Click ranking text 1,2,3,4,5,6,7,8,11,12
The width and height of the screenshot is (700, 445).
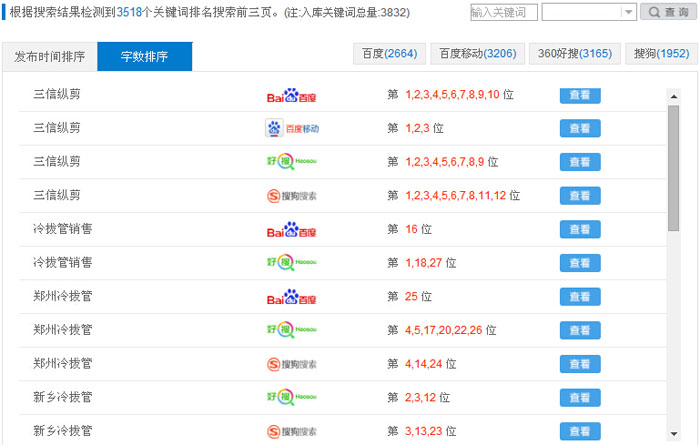point(456,195)
